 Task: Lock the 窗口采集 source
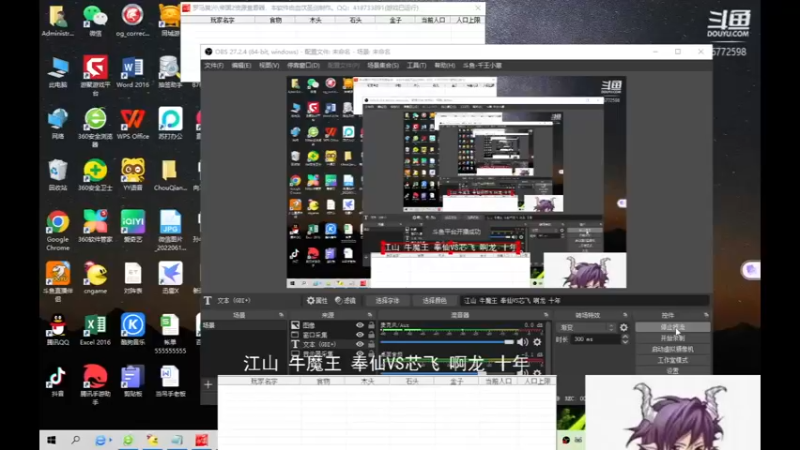click(x=371, y=335)
